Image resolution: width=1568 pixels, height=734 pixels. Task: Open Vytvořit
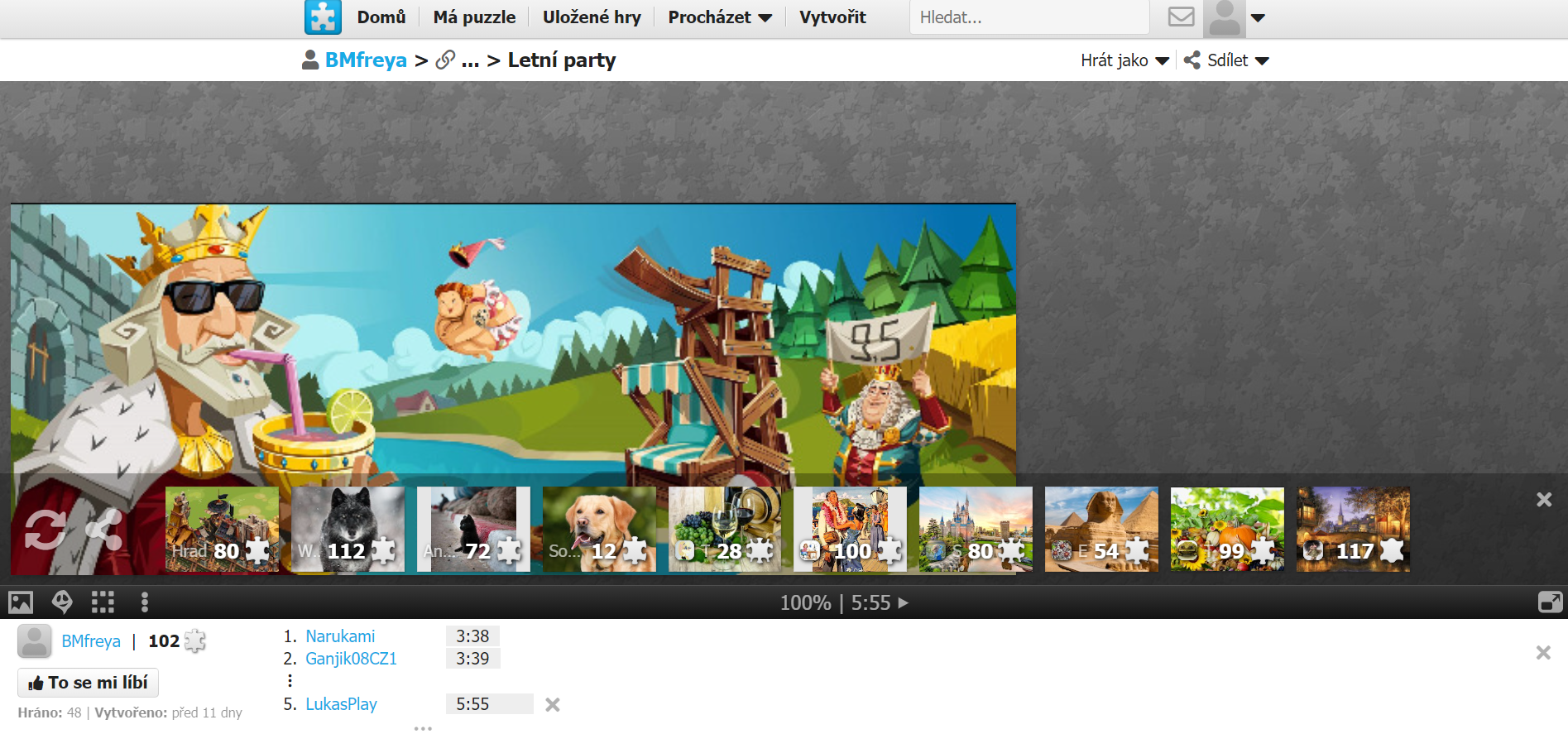(832, 17)
